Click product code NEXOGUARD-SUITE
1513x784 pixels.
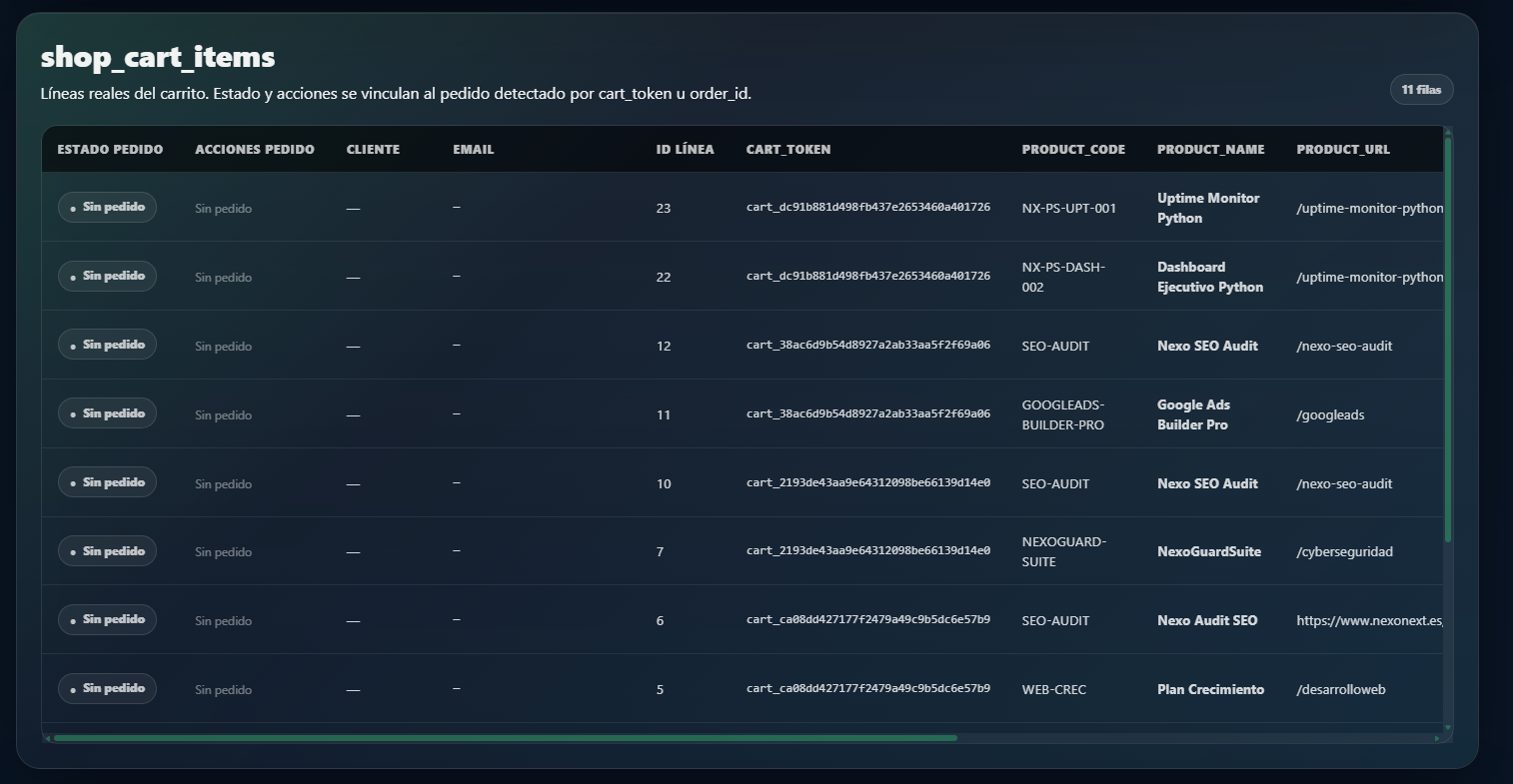[1064, 551]
